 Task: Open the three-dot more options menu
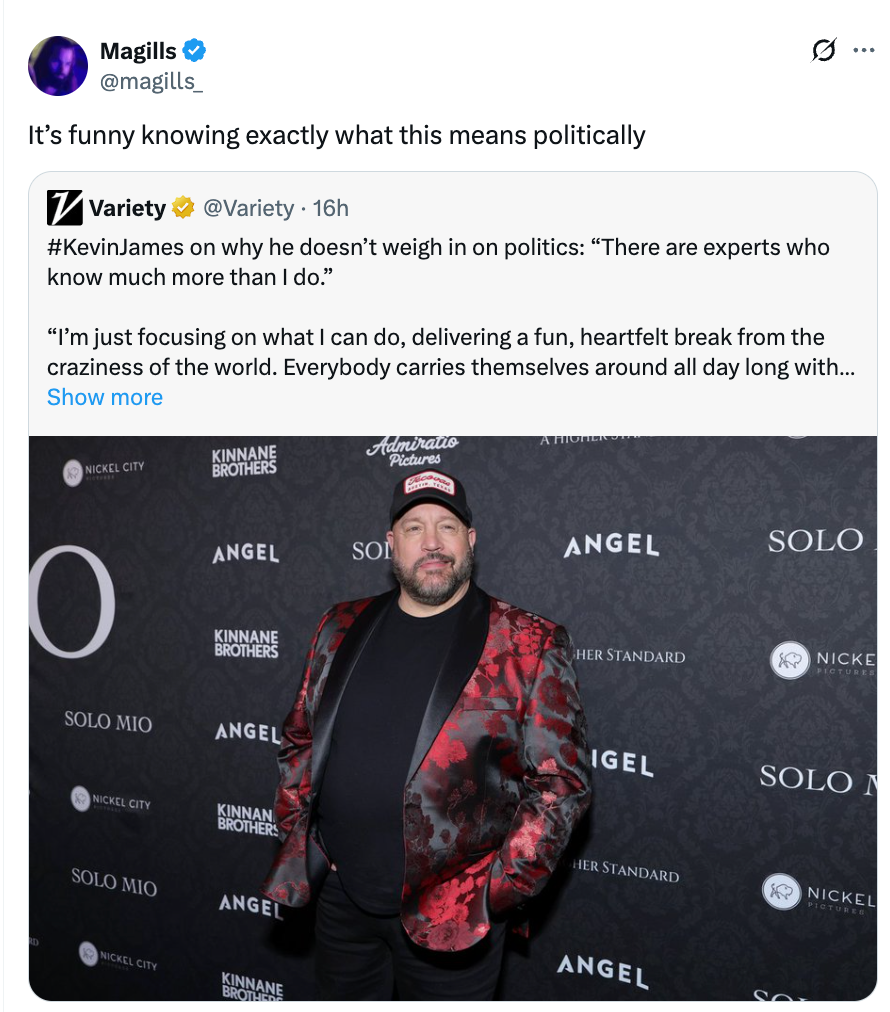tap(863, 51)
